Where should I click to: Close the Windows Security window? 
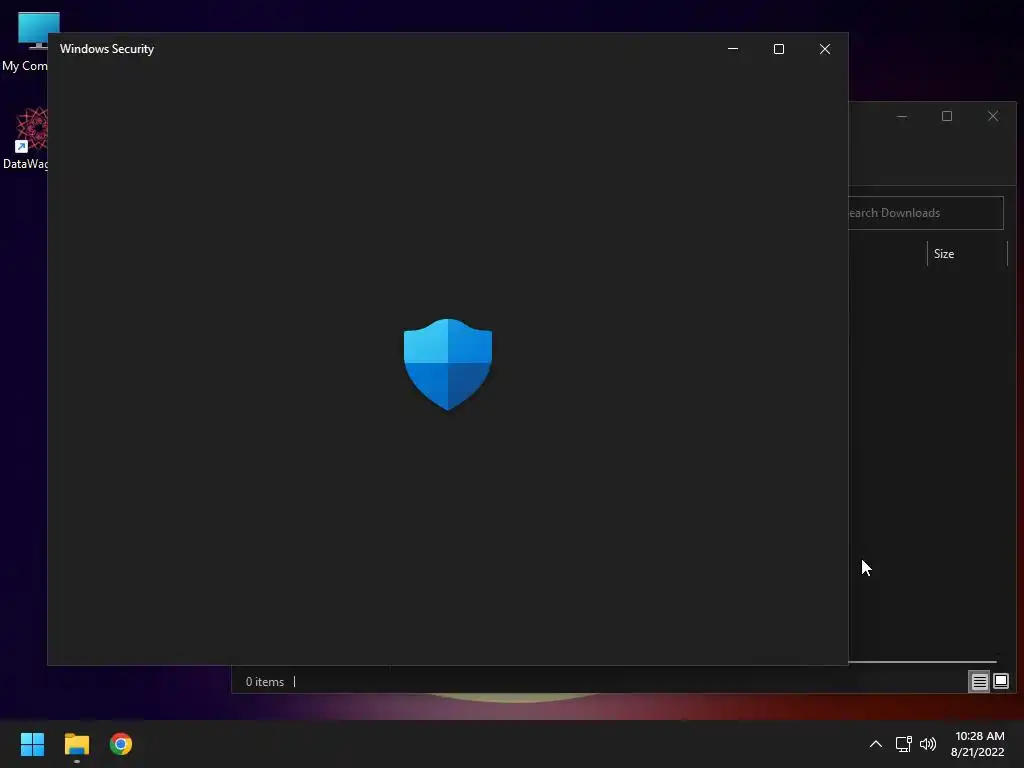tap(825, 49)
